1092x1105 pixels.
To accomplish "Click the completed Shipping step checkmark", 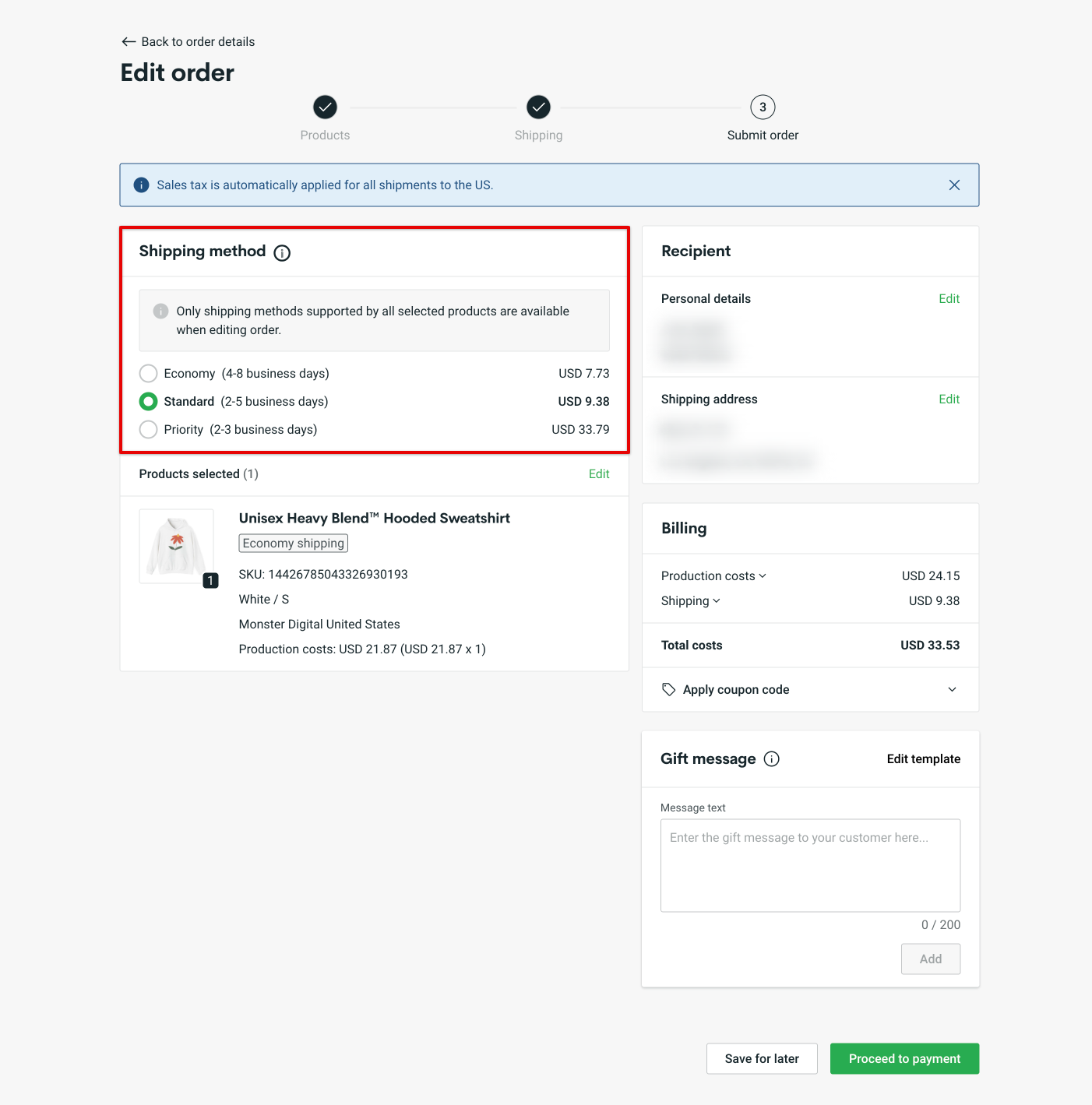I will (x=538, y=107).
